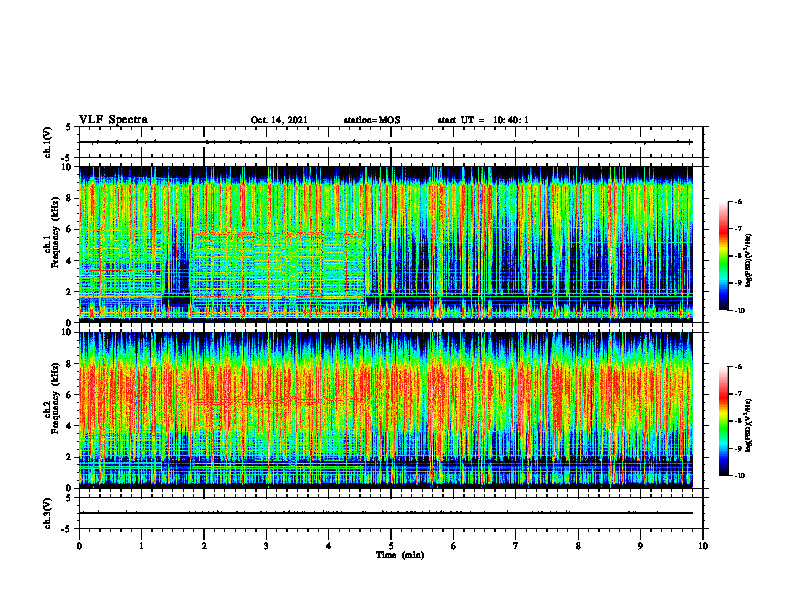
Task: Click time axis tick label "1"
Action: click(x=141, y=546)
